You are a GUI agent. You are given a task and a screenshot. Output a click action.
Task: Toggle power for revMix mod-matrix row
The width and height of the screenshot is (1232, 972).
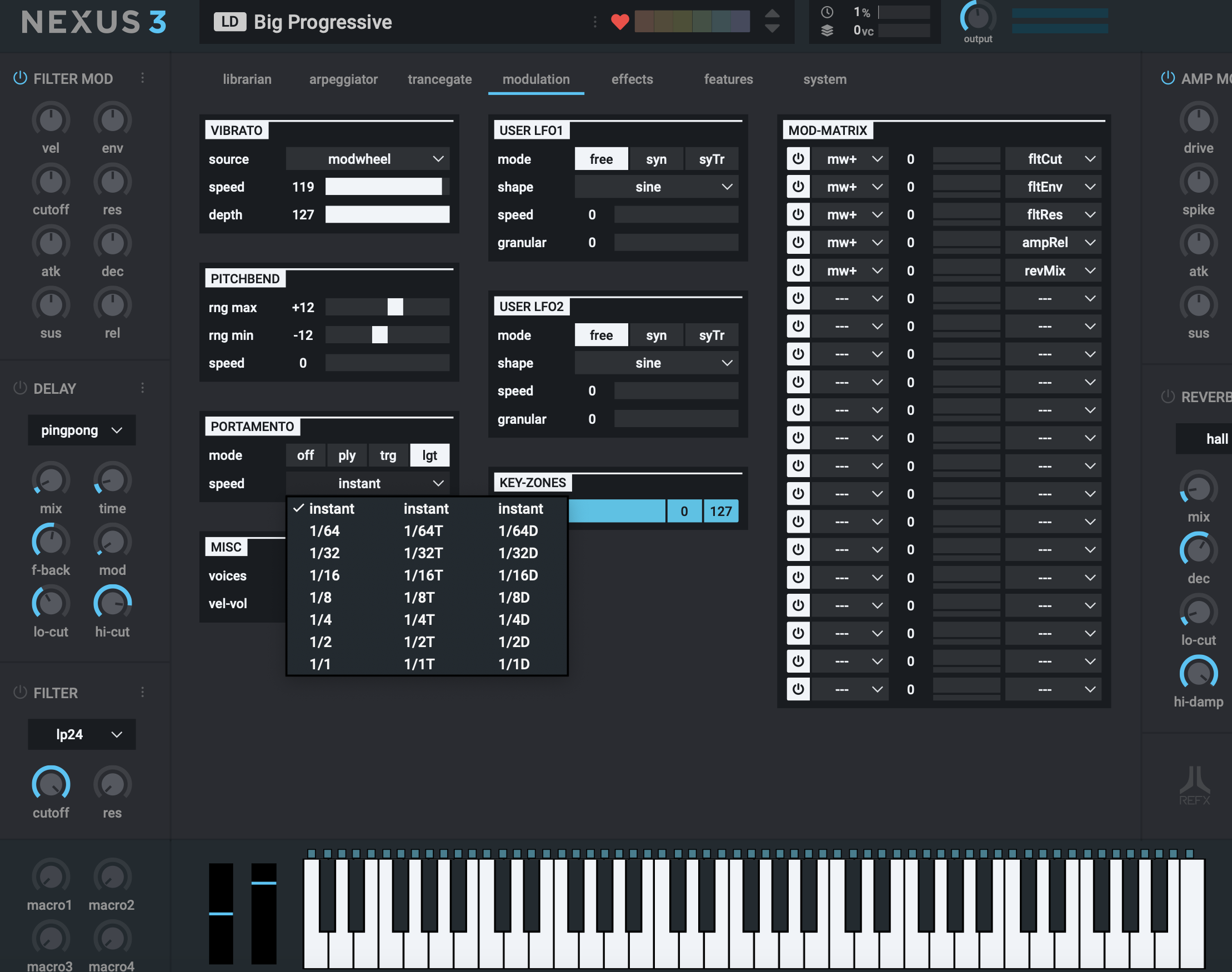(798, 270)
